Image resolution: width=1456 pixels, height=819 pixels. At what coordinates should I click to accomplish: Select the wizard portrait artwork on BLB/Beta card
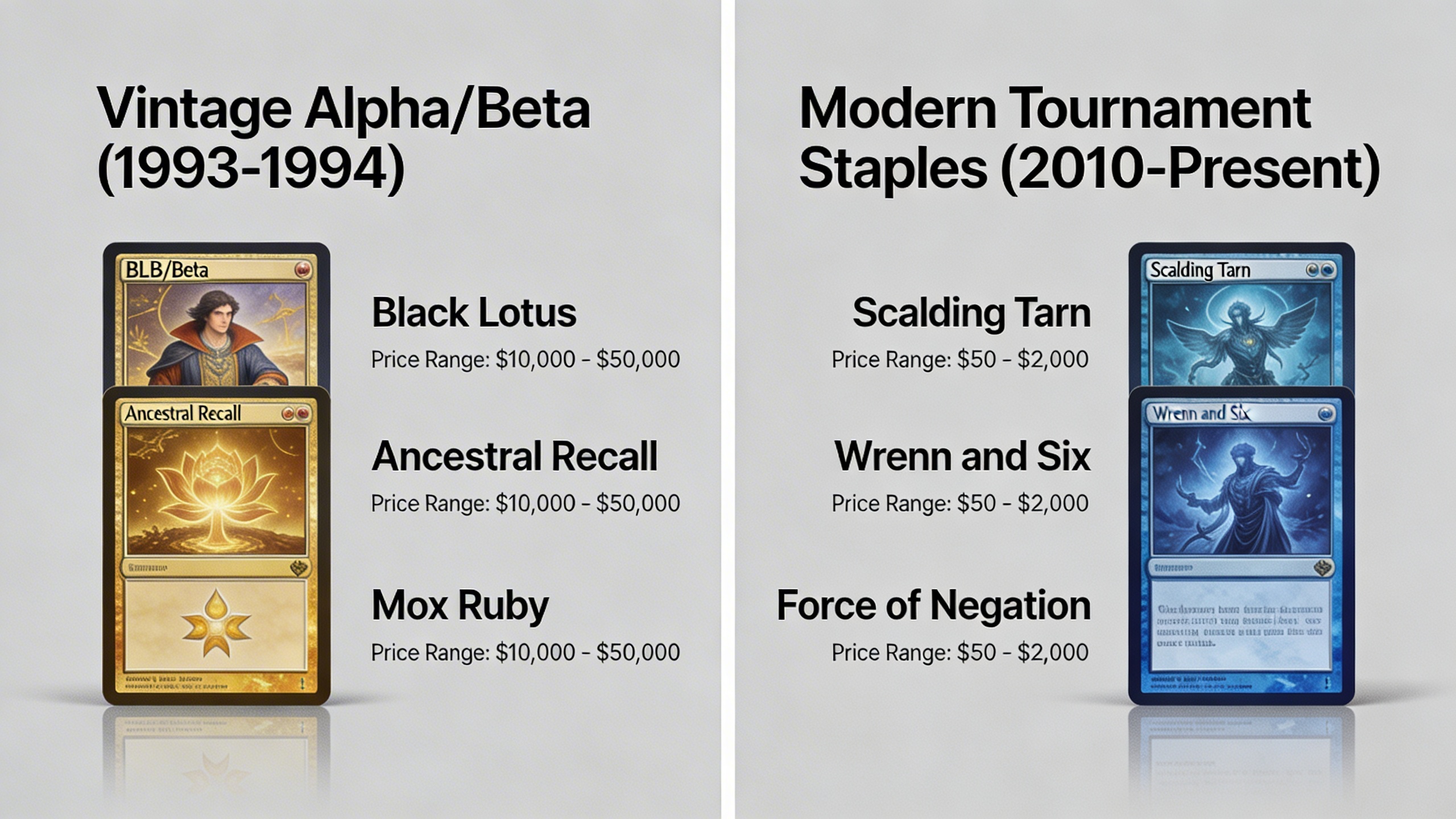click(216, 334)
